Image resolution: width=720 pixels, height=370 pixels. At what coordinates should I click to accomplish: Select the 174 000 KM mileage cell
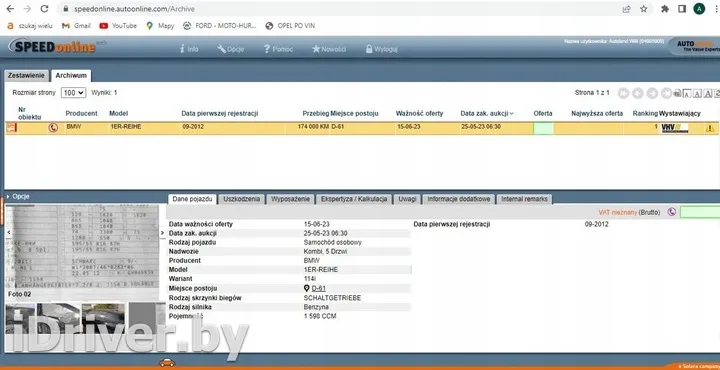coord(313,127)
